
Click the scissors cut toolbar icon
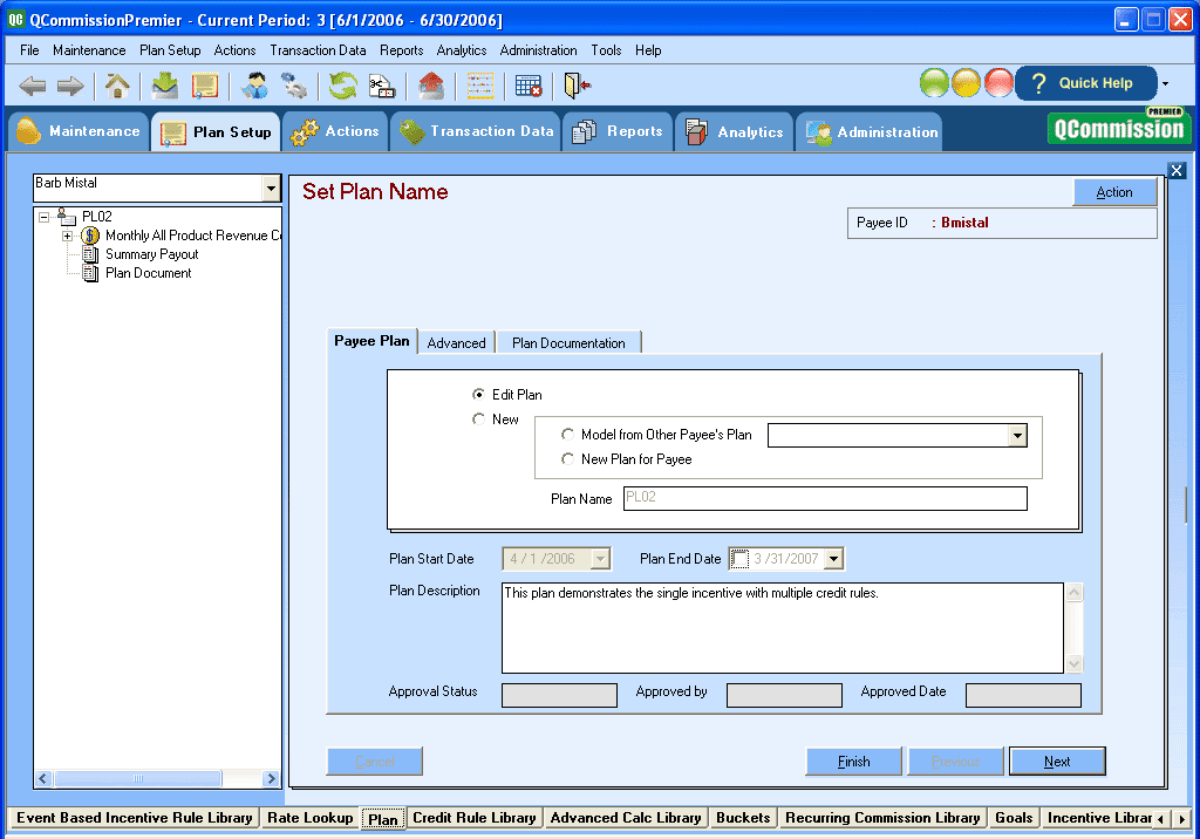pyautogui.click(x=382, y=86)
